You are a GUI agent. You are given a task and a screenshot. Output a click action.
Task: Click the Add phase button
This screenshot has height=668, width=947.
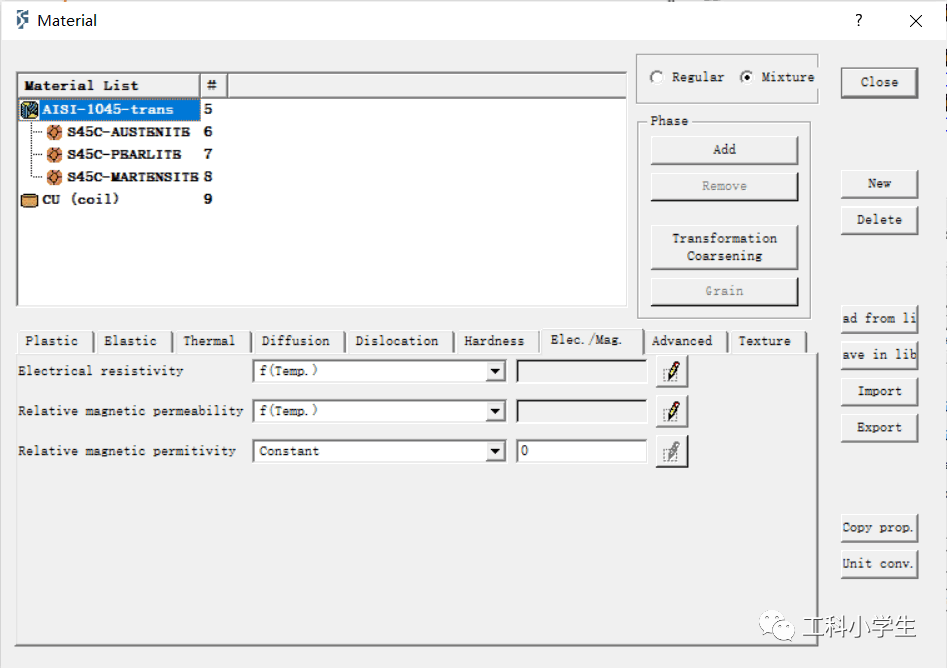(724, 150)
